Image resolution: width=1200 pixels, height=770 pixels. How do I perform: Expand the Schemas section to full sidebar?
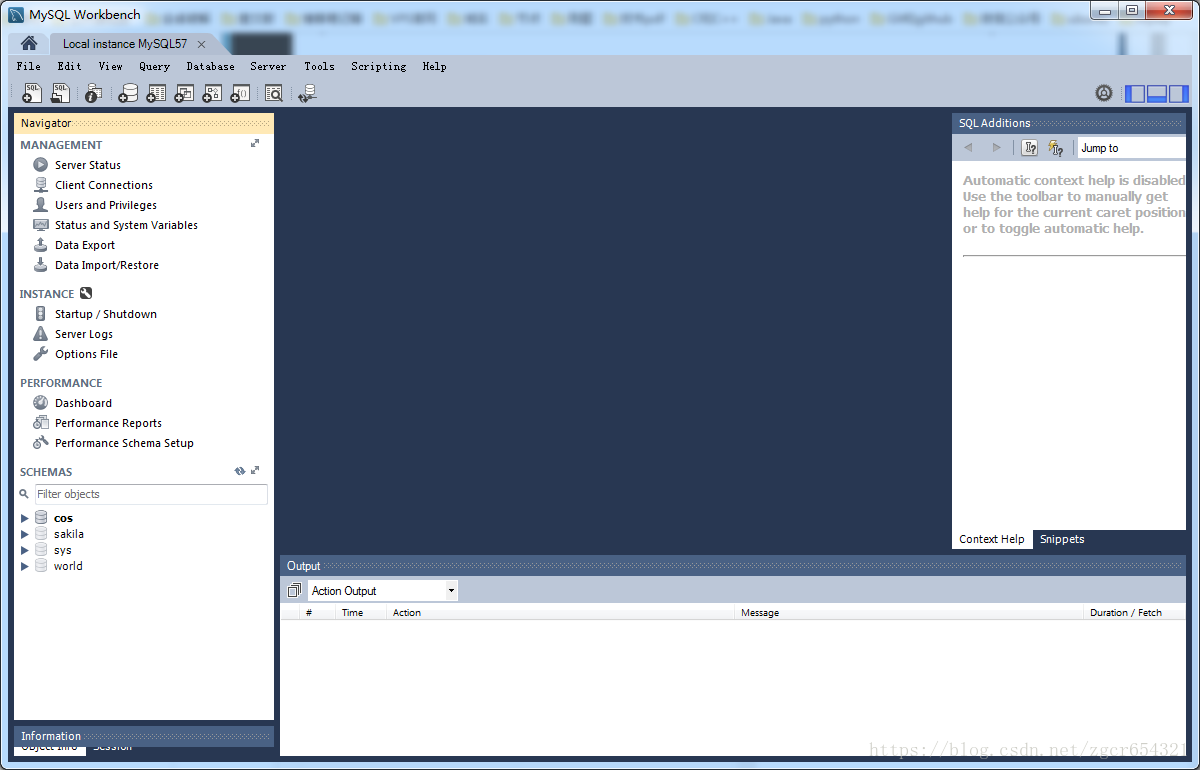tap(255, 471)
